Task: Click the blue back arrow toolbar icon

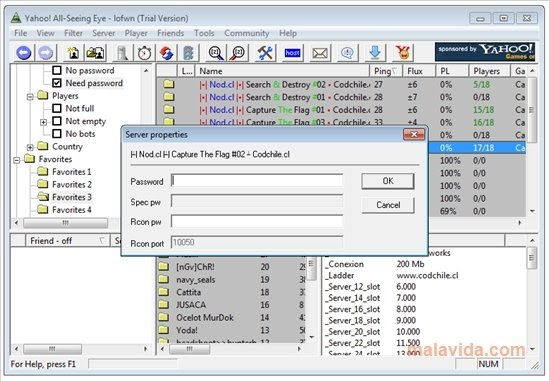Action: click(x=24, y=53)
